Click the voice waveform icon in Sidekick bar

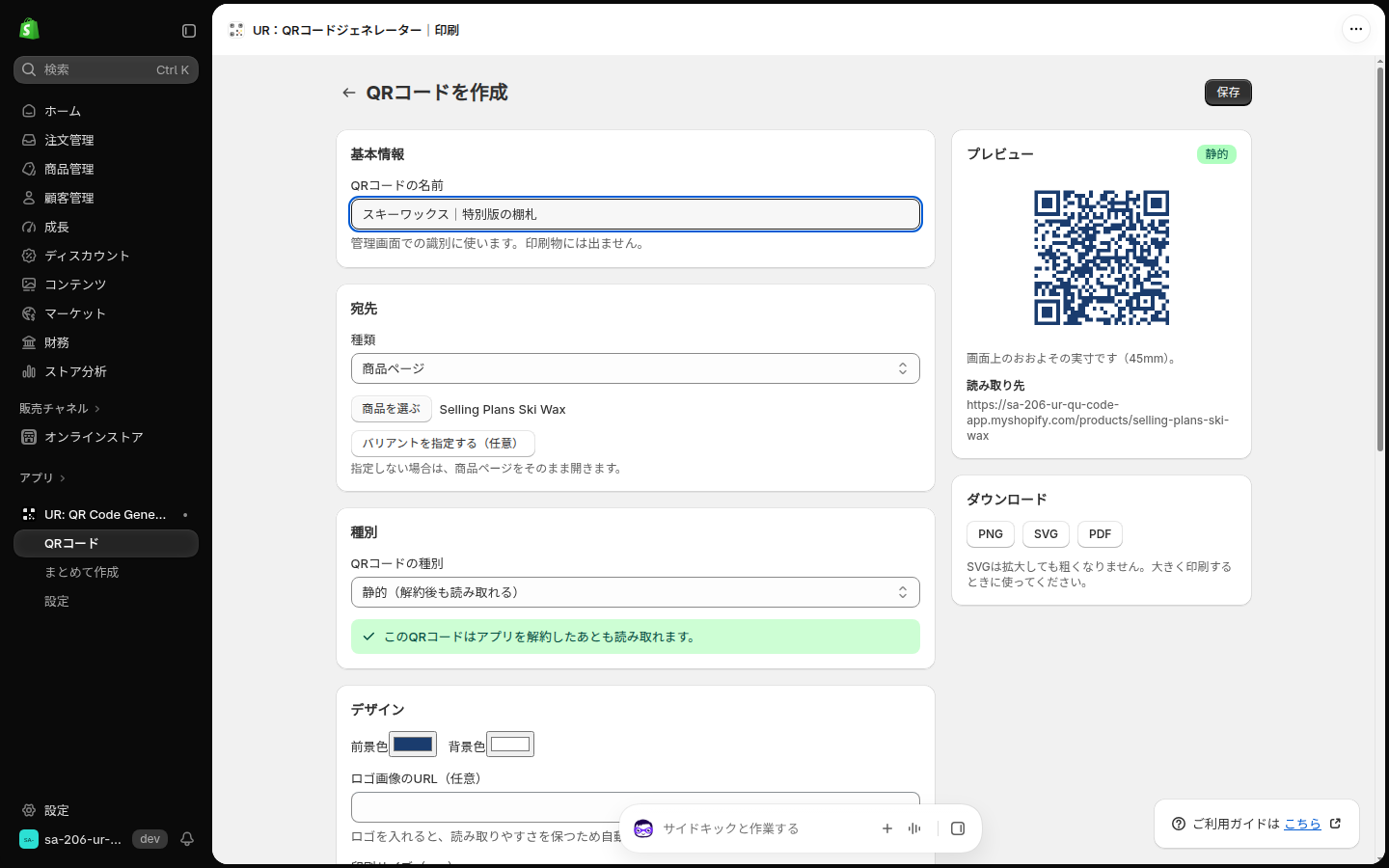tap(914, 828)
